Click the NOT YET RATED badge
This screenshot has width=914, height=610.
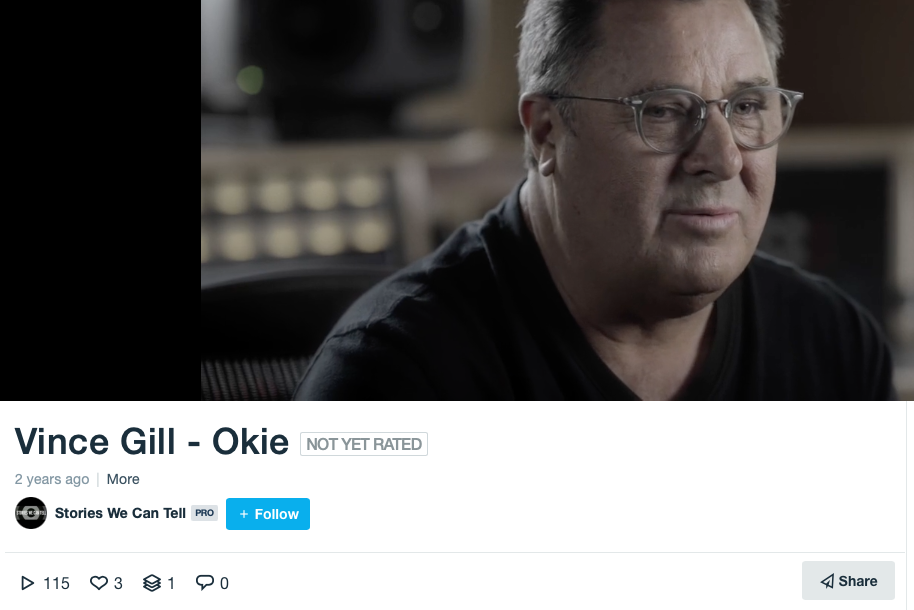(x=364, y=444)
